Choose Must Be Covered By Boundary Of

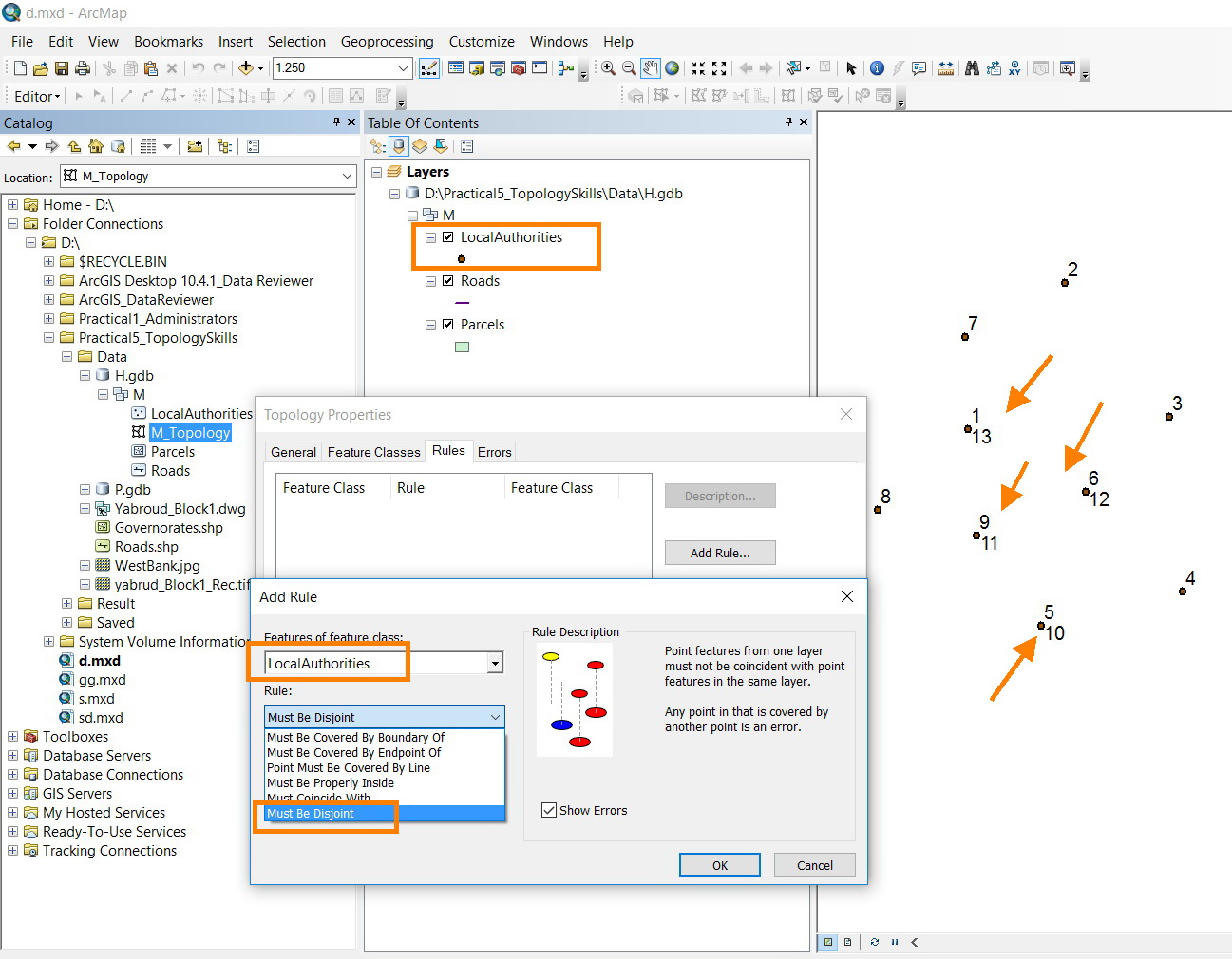point(356,737)
